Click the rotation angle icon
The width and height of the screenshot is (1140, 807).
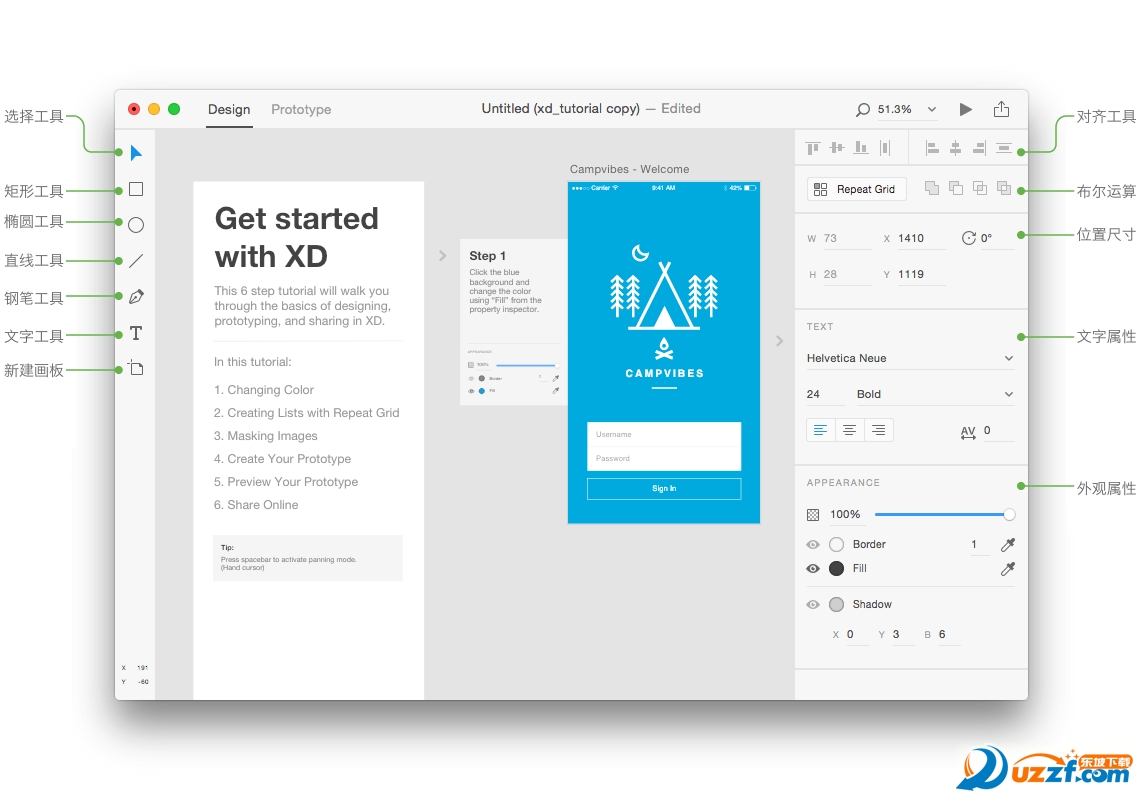[x=968, y=238]
